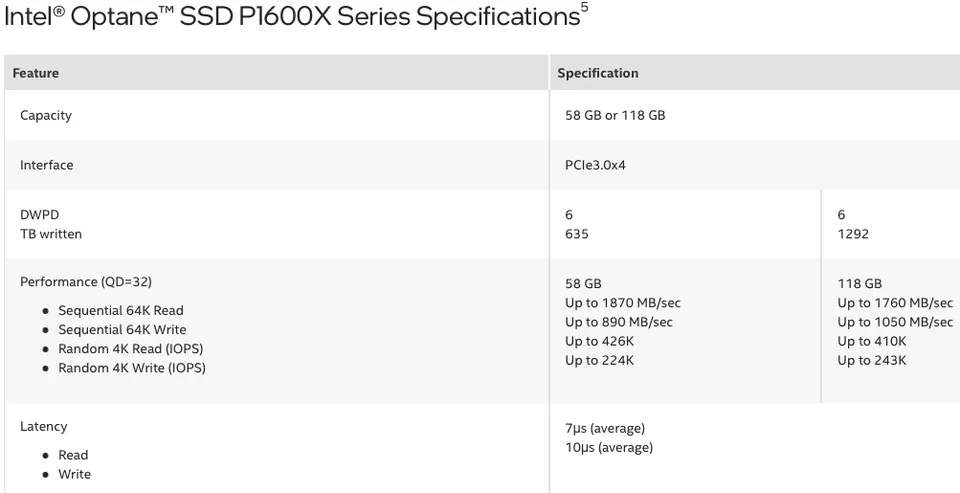Click the 635 TB written value
960x493 pixels.
pyautogui.click(x=577, y=234)
